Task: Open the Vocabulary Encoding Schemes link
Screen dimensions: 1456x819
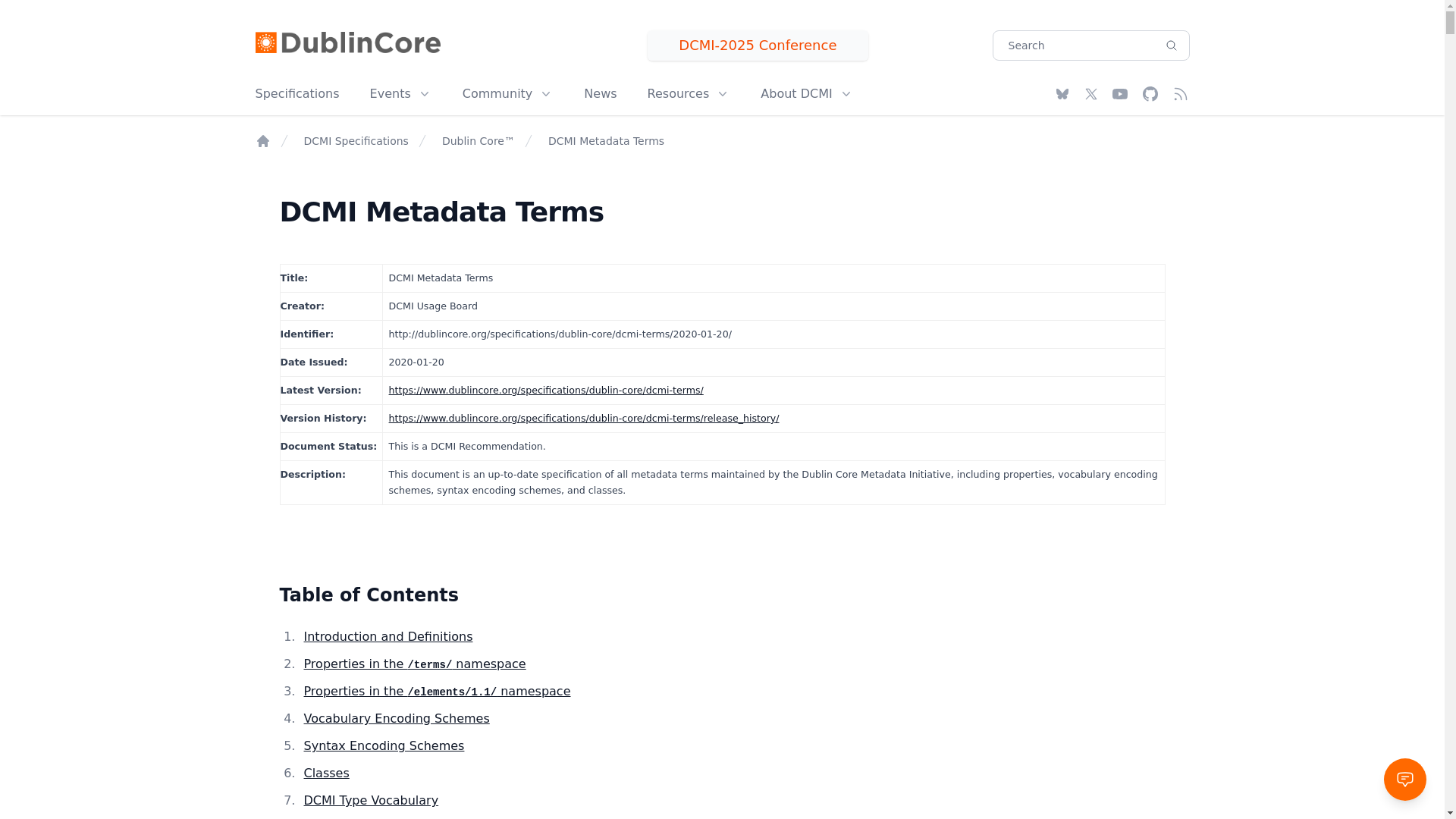Action: pos(396,719)
